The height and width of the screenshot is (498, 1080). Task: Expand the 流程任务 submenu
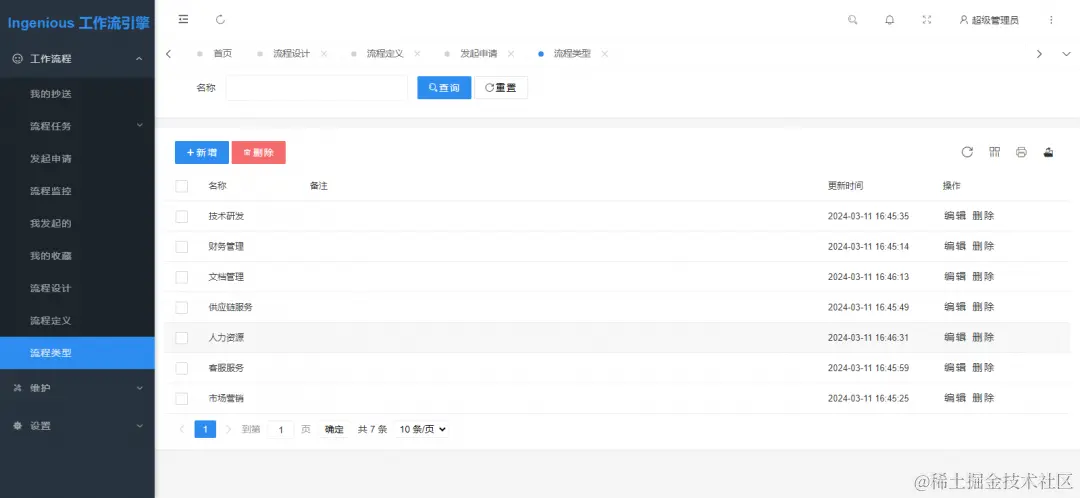(x=77, y=126)
